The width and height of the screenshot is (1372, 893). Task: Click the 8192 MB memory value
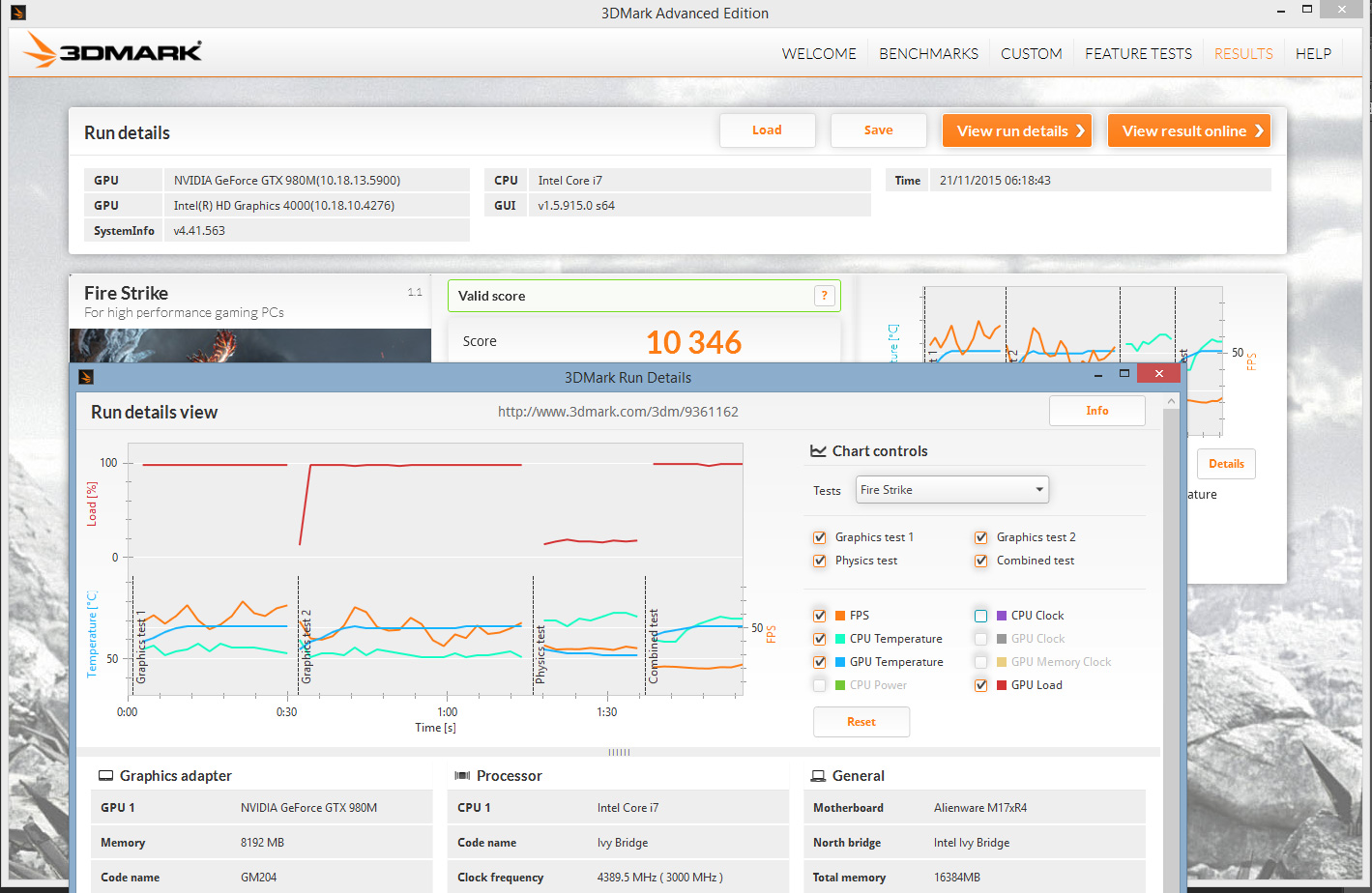[262, 843]
